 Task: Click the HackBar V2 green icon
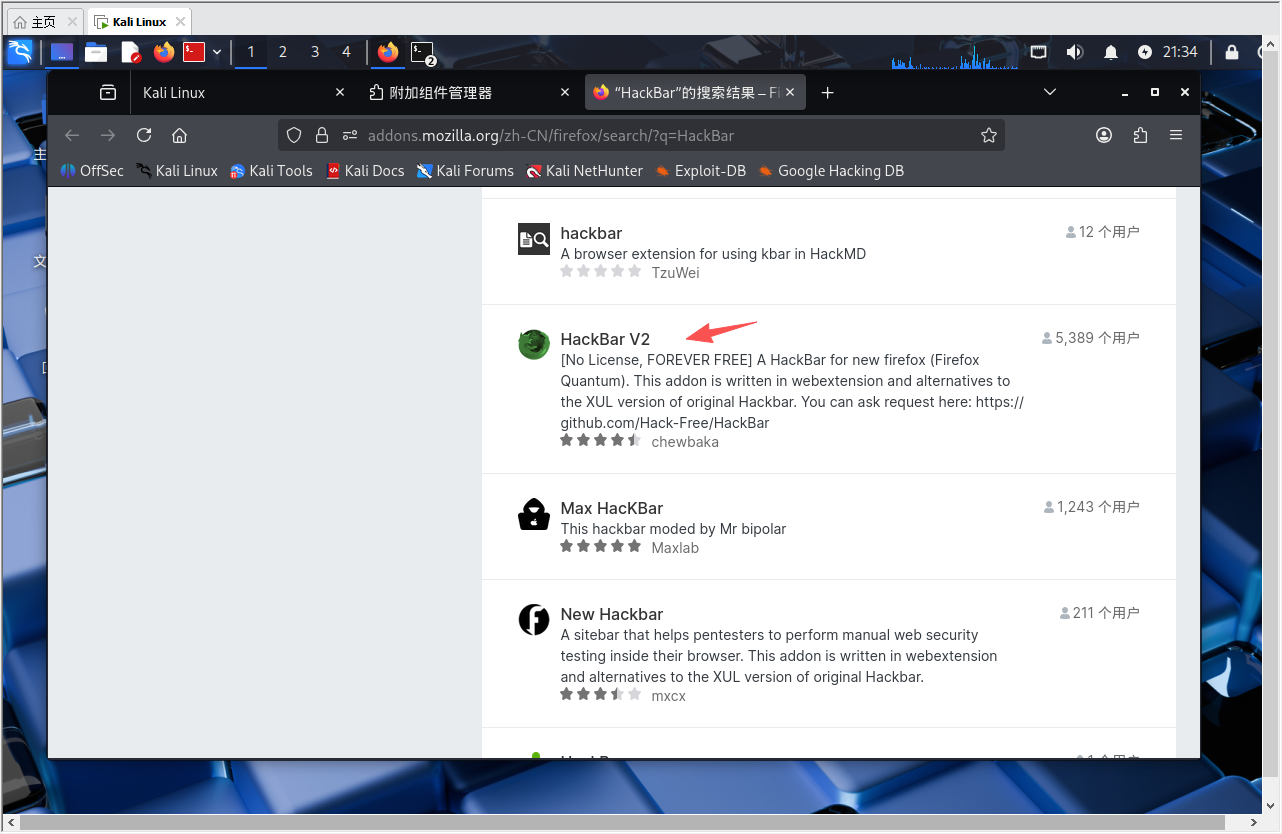point(534,344)
